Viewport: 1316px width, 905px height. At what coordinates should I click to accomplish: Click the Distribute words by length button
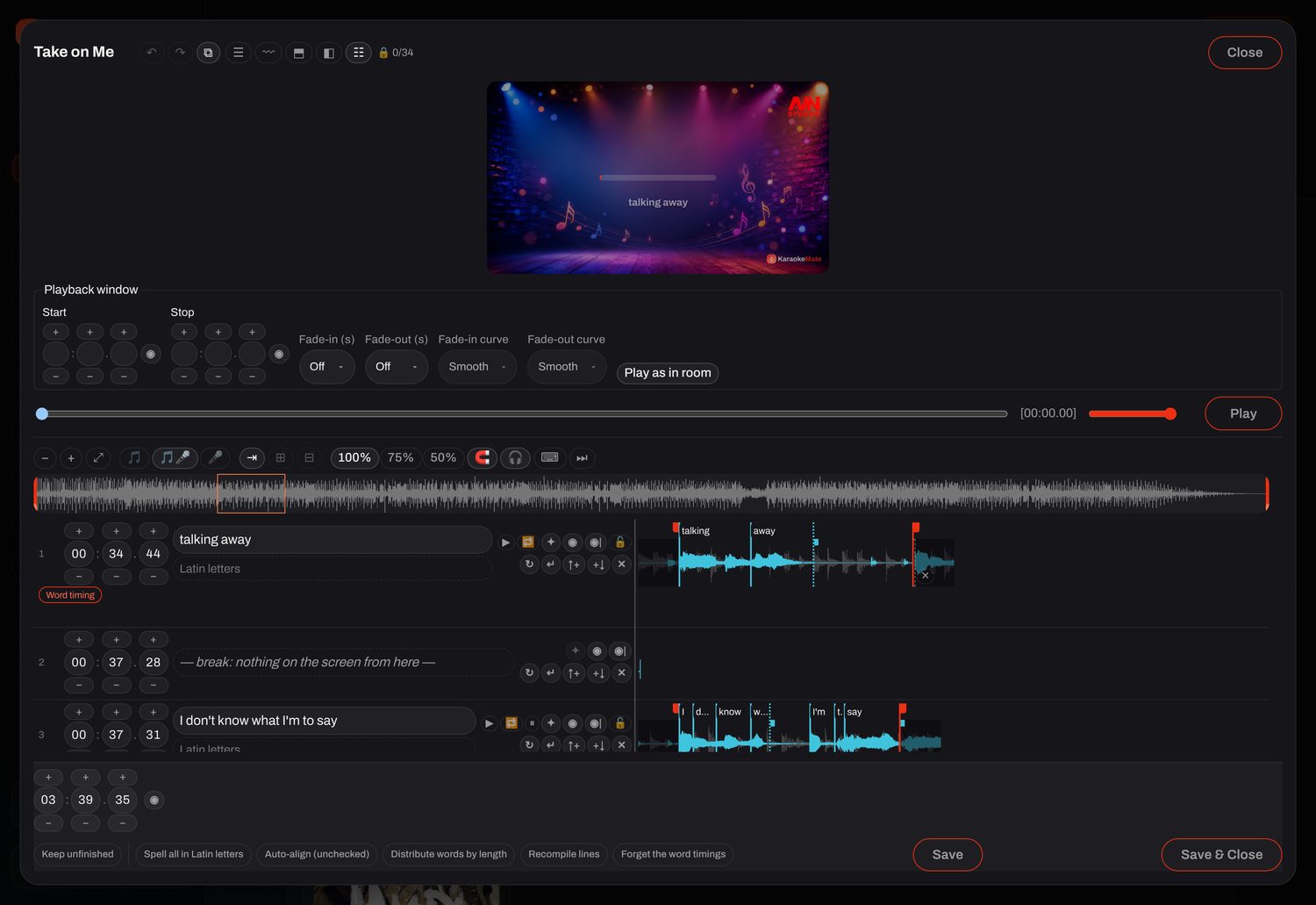[448, 854]
